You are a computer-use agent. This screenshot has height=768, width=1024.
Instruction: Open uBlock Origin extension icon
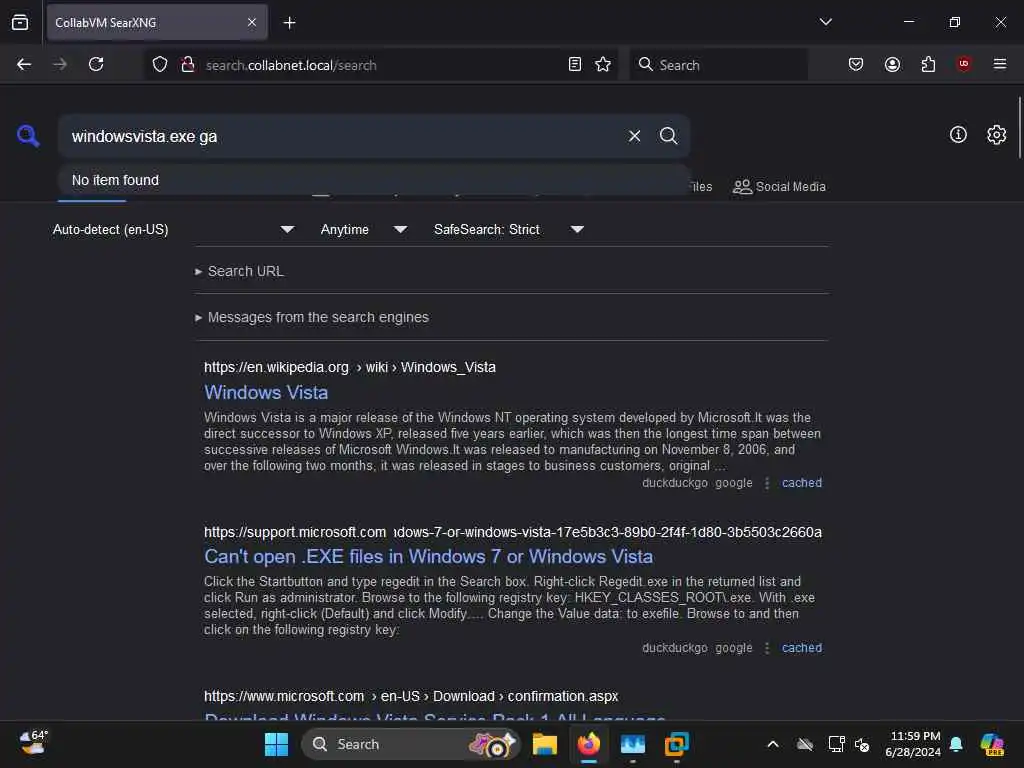964,64
